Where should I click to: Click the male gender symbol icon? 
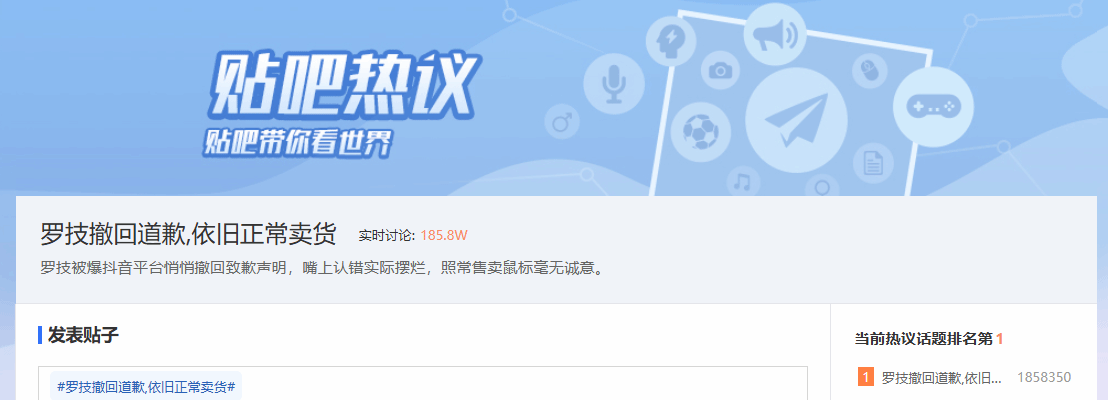(x=562, y=120)
